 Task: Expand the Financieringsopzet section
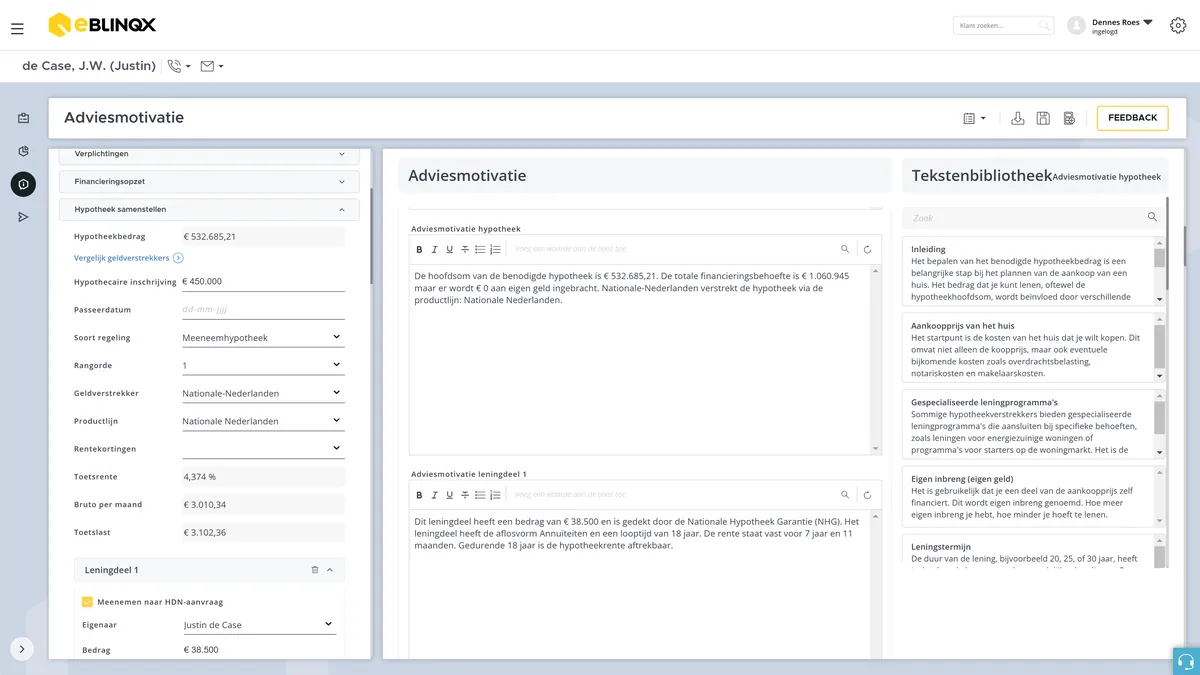pos(209,182)
